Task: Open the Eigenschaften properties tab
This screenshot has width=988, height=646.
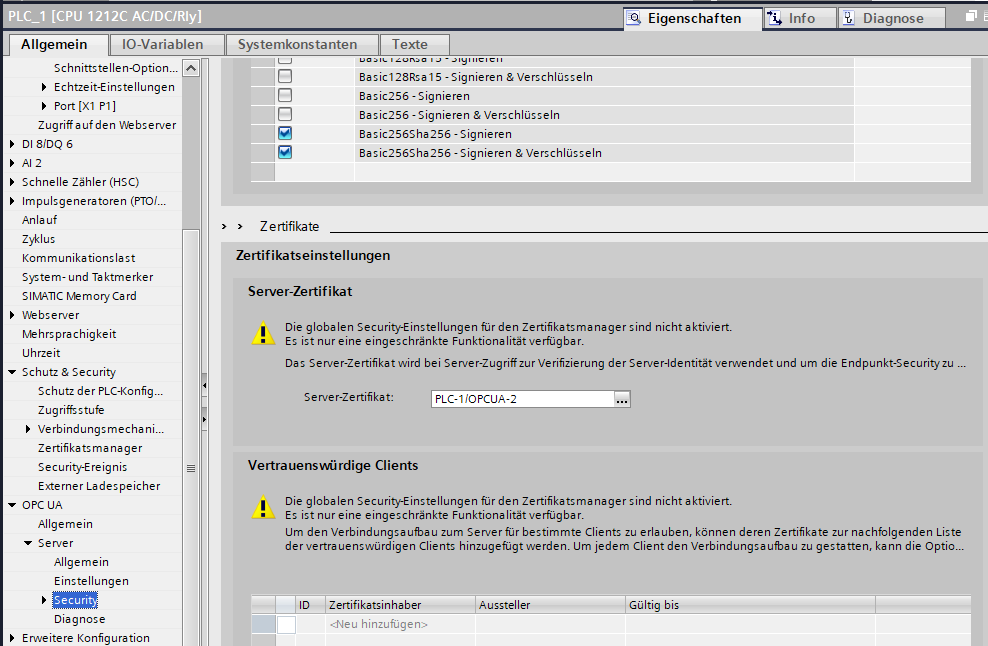Action: click(692, 18)
